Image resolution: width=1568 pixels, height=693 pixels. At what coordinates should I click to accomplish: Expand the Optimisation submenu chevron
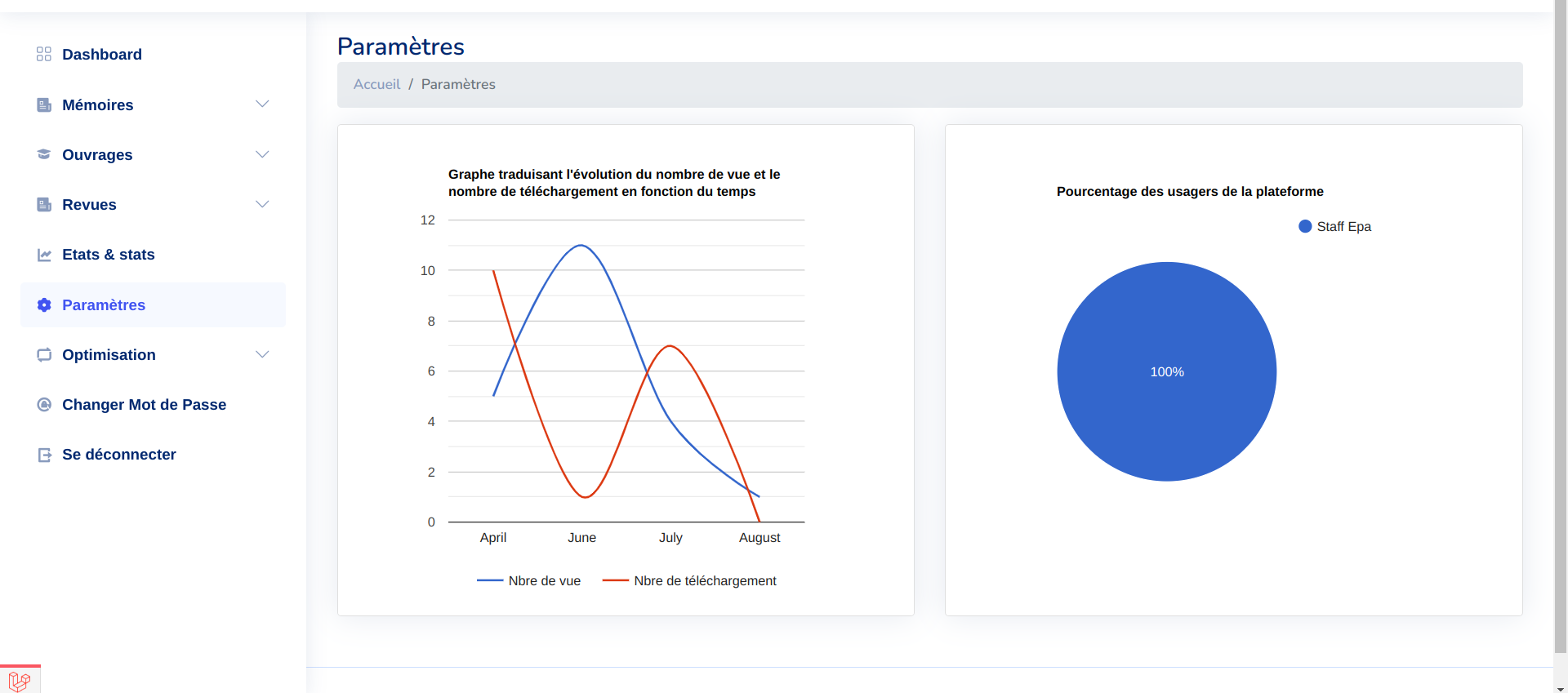(262, 354)
